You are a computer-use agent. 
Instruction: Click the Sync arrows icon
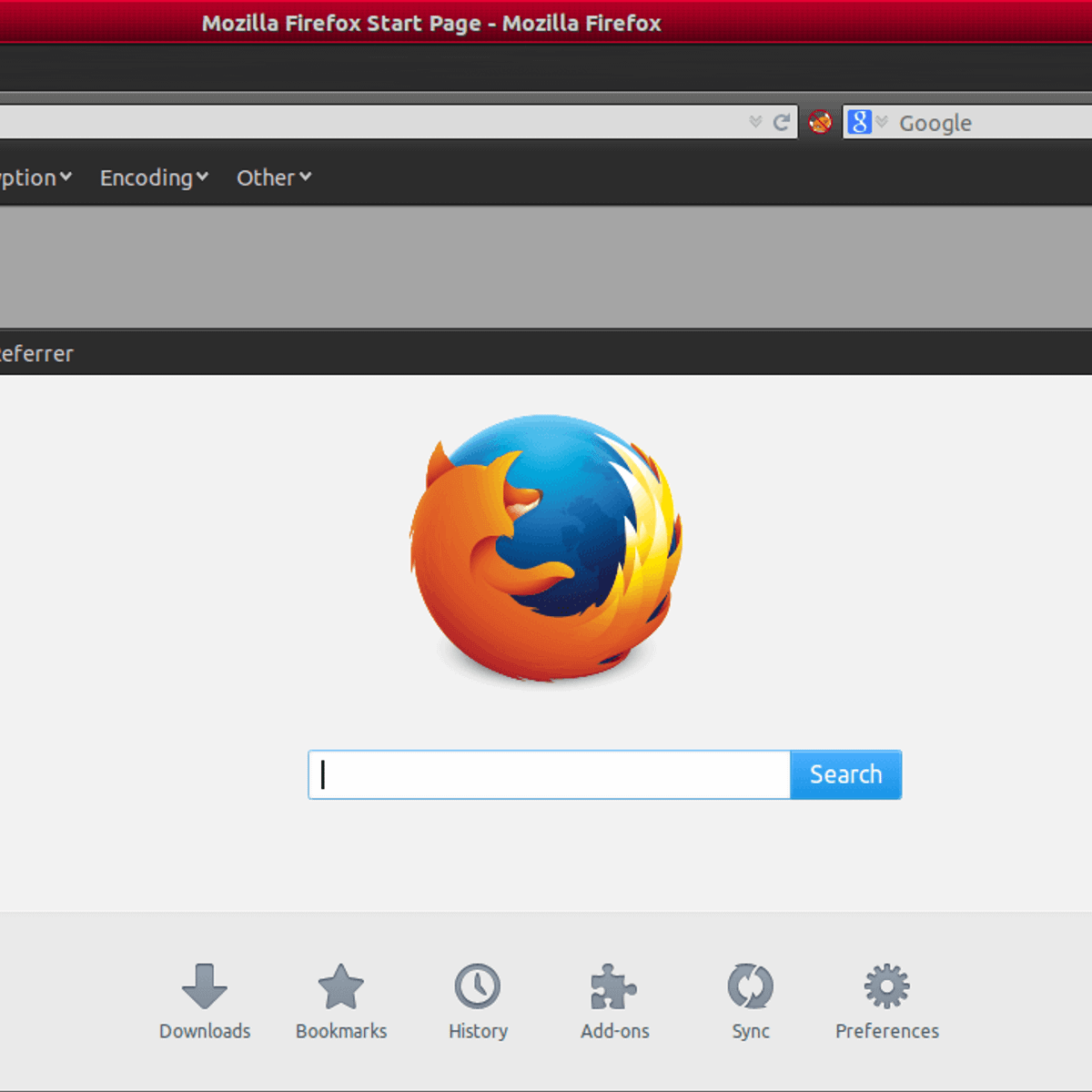point(751,986)
